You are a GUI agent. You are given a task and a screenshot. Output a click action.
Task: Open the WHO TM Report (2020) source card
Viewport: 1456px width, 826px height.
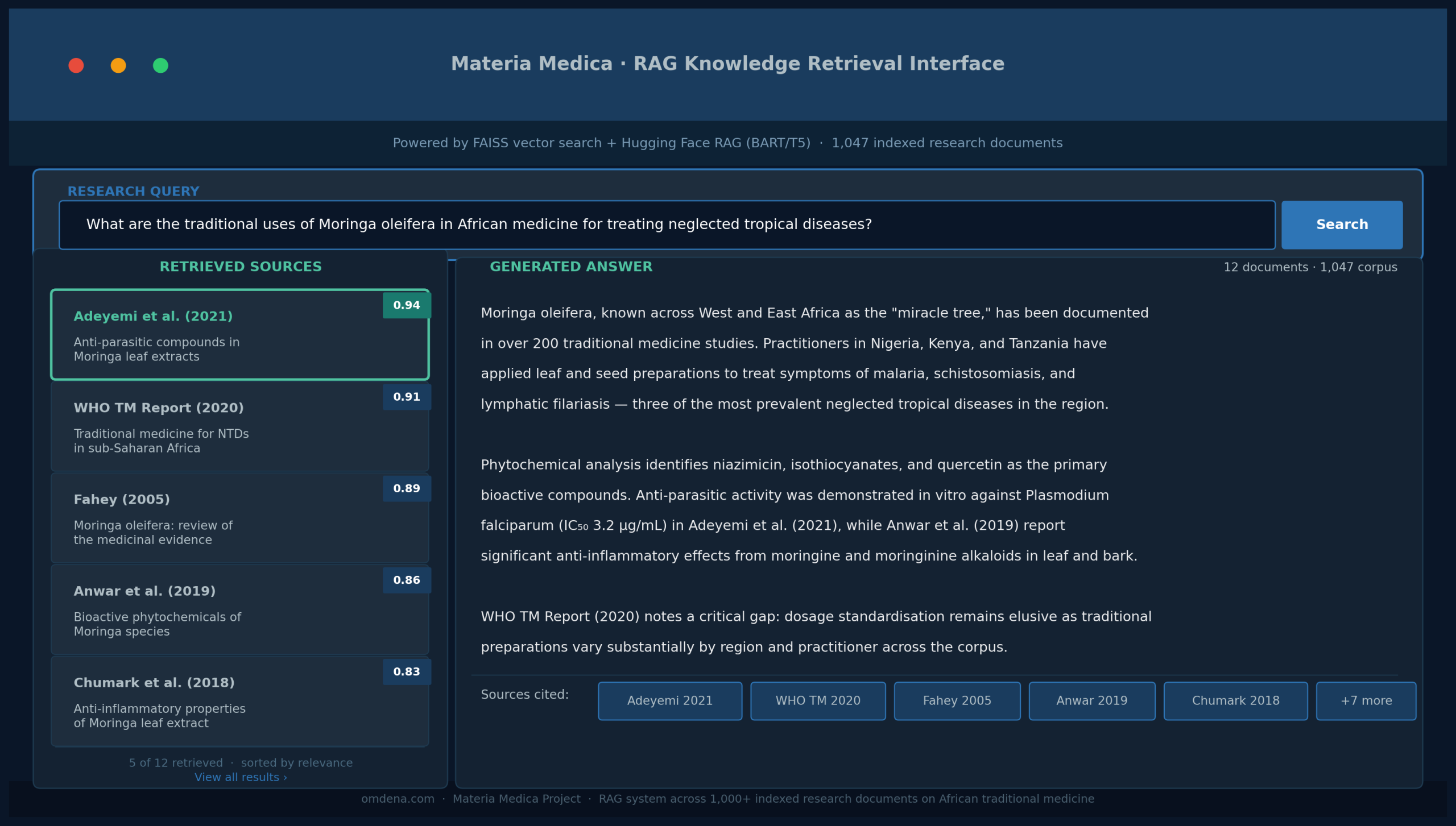pyautogui.click(x=239, y=426)
